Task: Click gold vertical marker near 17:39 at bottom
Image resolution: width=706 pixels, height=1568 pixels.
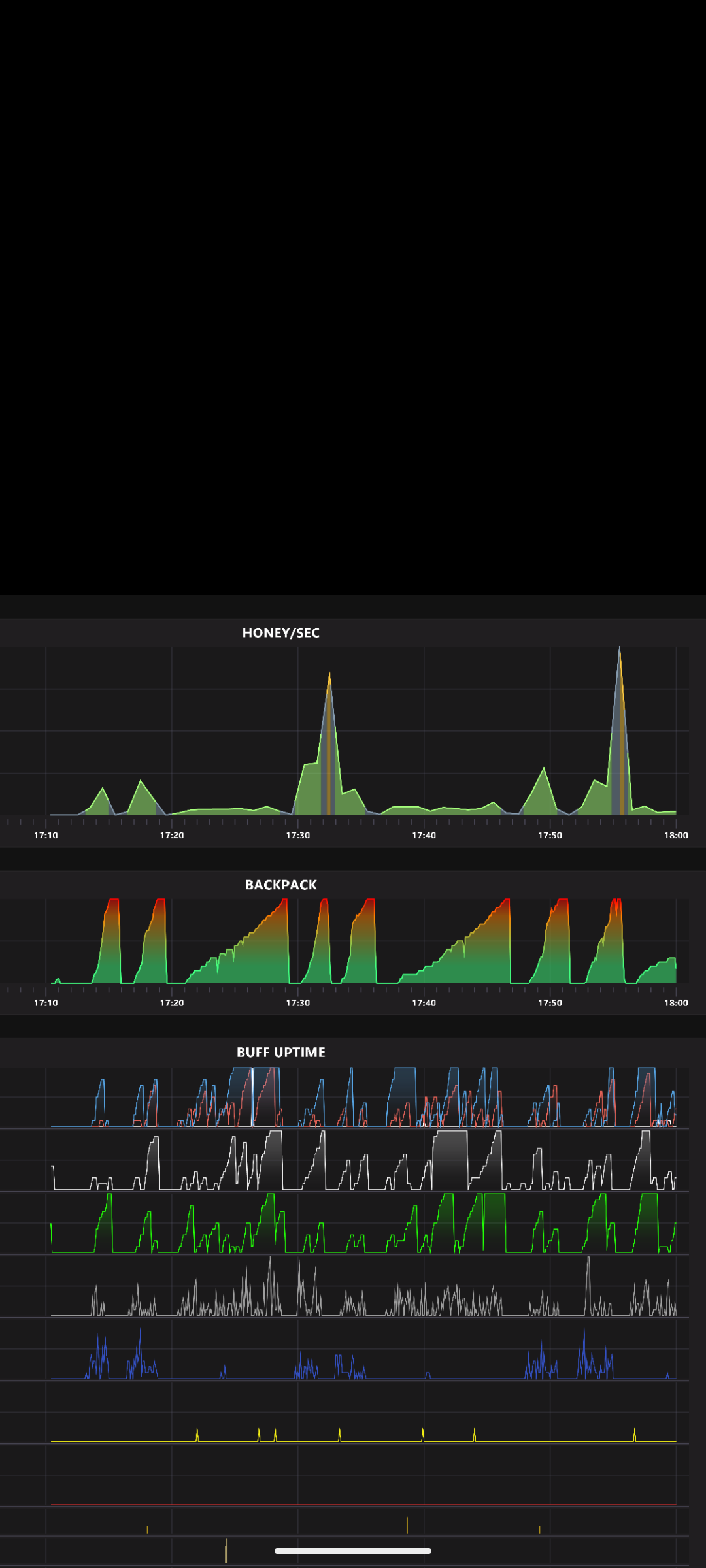Action: pos(407,1525)
